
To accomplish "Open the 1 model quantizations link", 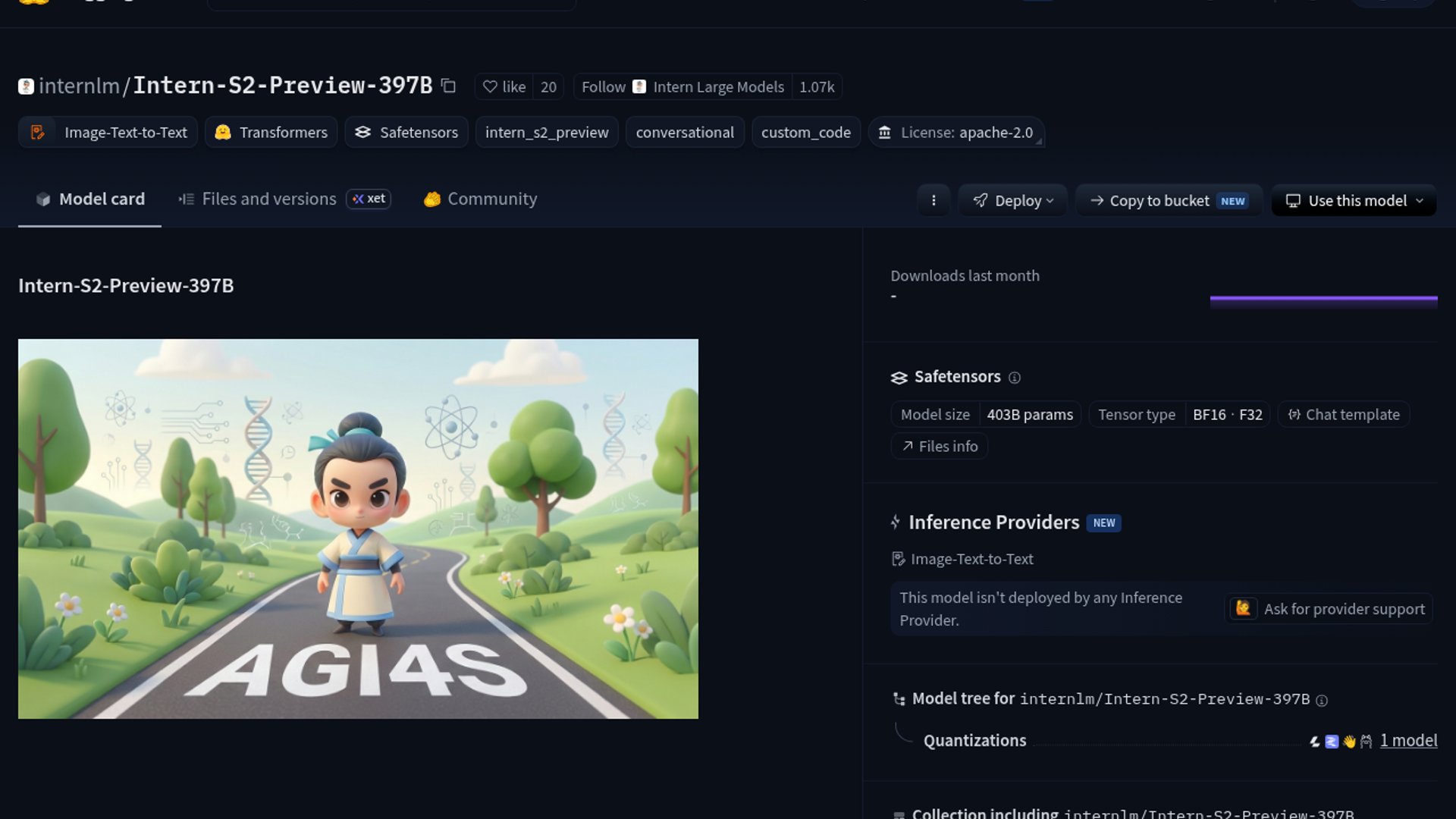I will pos(1408,740).
